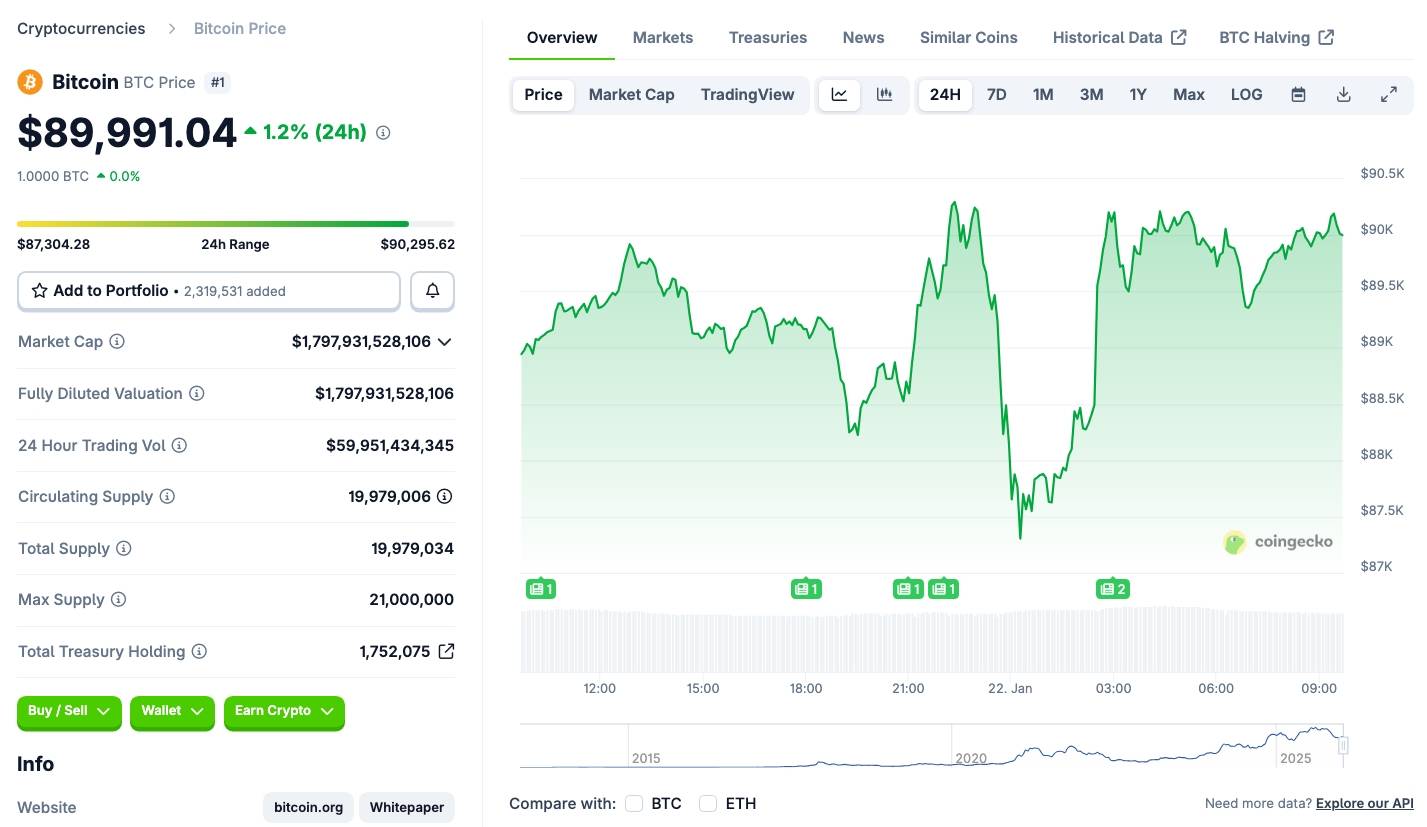
Task: Download chart data icon
Action: pyautogui.click(x=1343, y=95)
